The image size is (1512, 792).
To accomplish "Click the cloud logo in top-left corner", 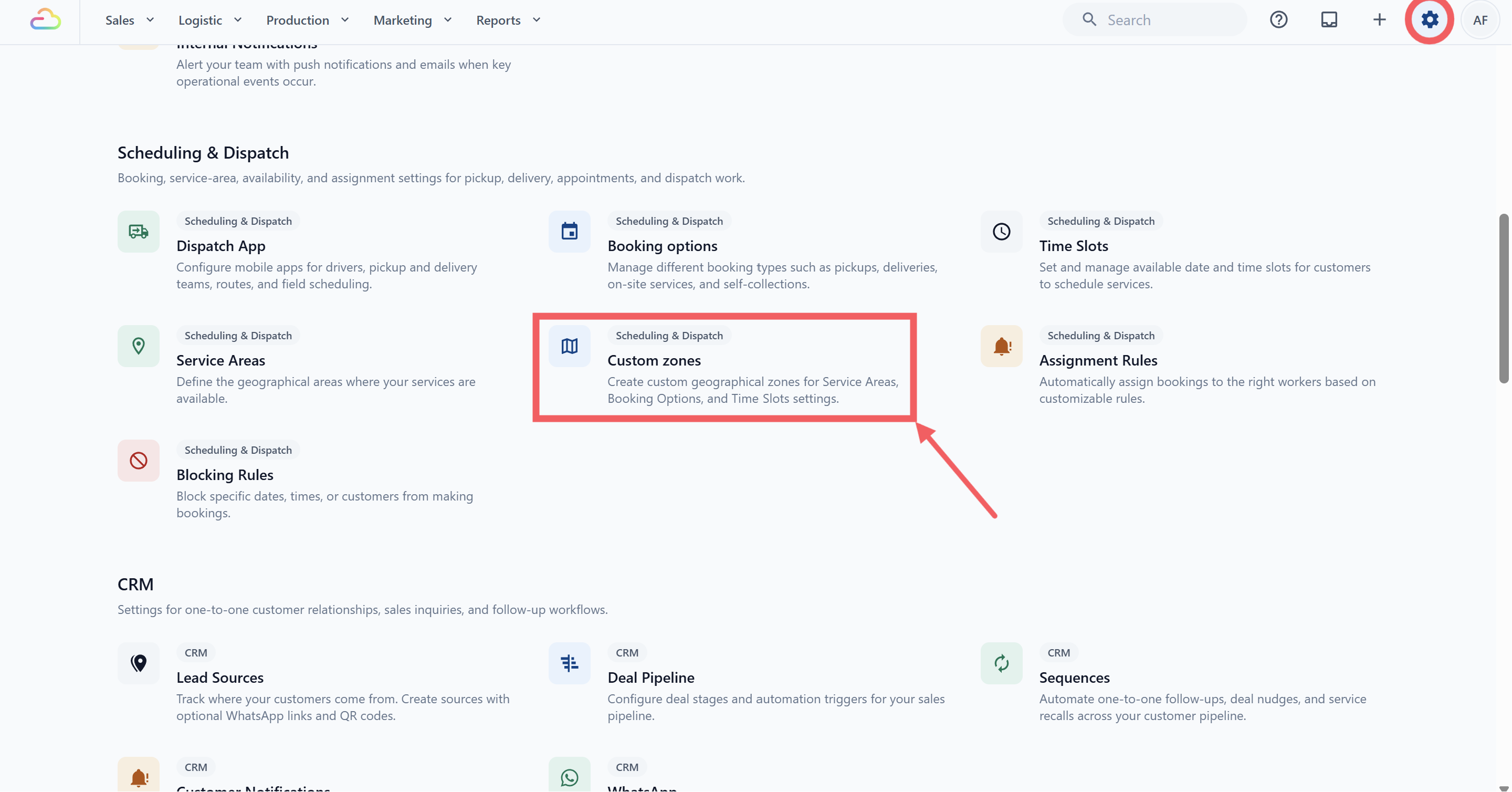I will [x=45, y=19].
